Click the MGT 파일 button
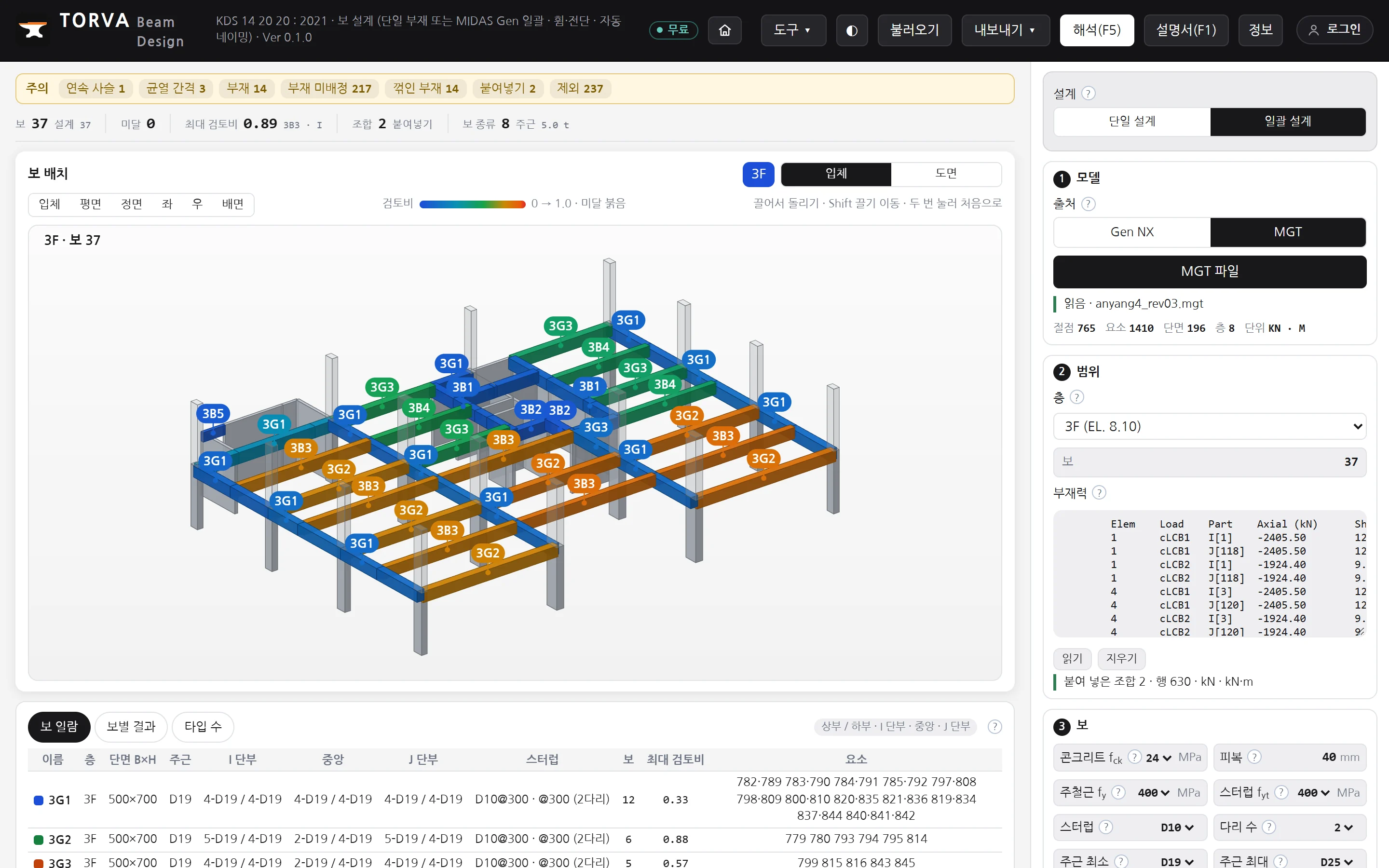Image resolution: width=1389 pixels, height=868 pixels. (x=1210, y=271)
